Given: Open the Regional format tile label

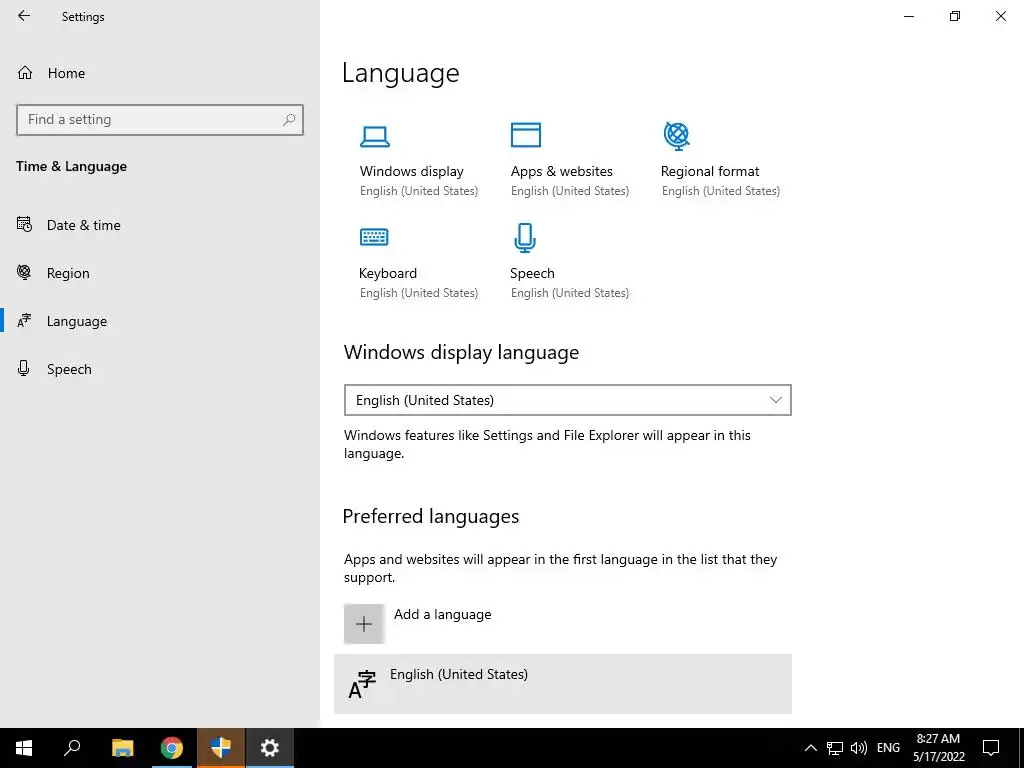Looking at the screenshot, I should coord(710,171).
